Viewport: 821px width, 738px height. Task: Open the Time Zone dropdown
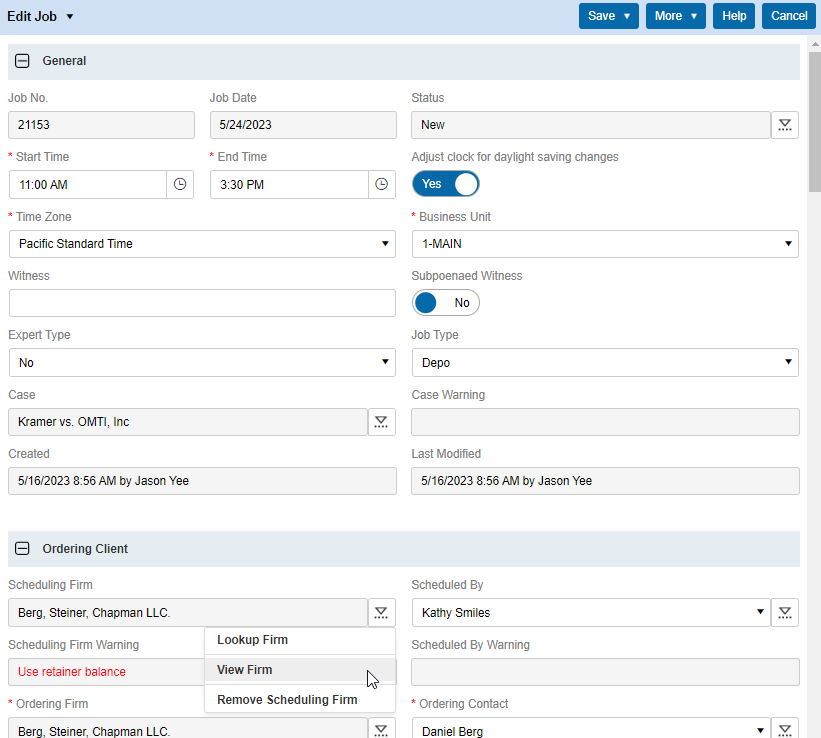click(x=202, y=244)
